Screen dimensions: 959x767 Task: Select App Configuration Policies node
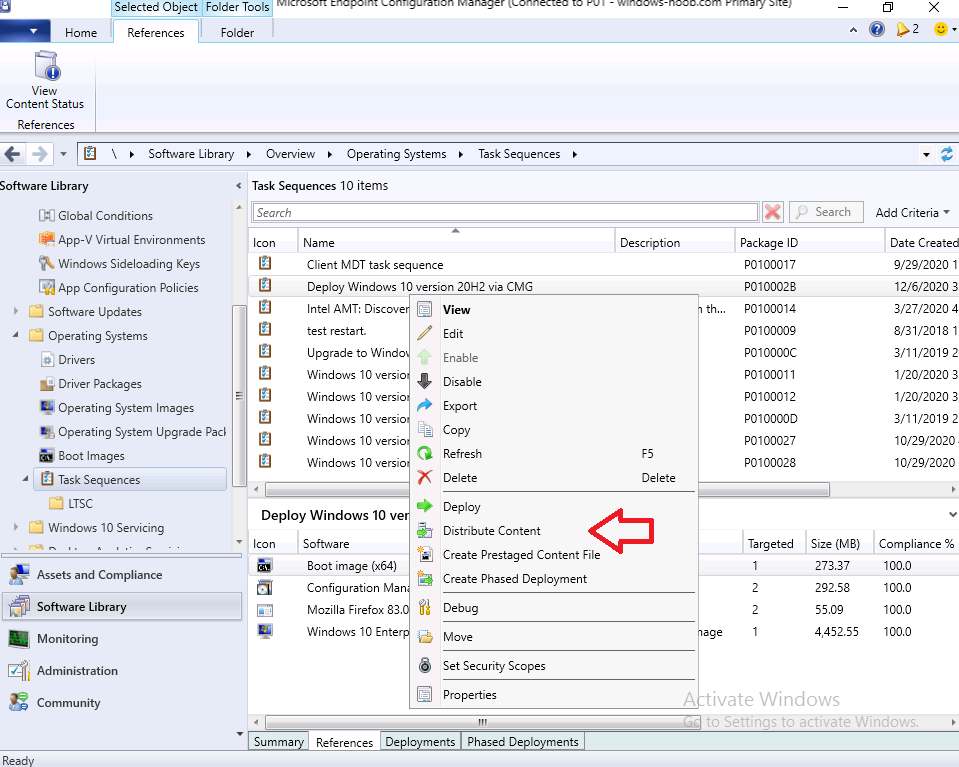(128, 287)
